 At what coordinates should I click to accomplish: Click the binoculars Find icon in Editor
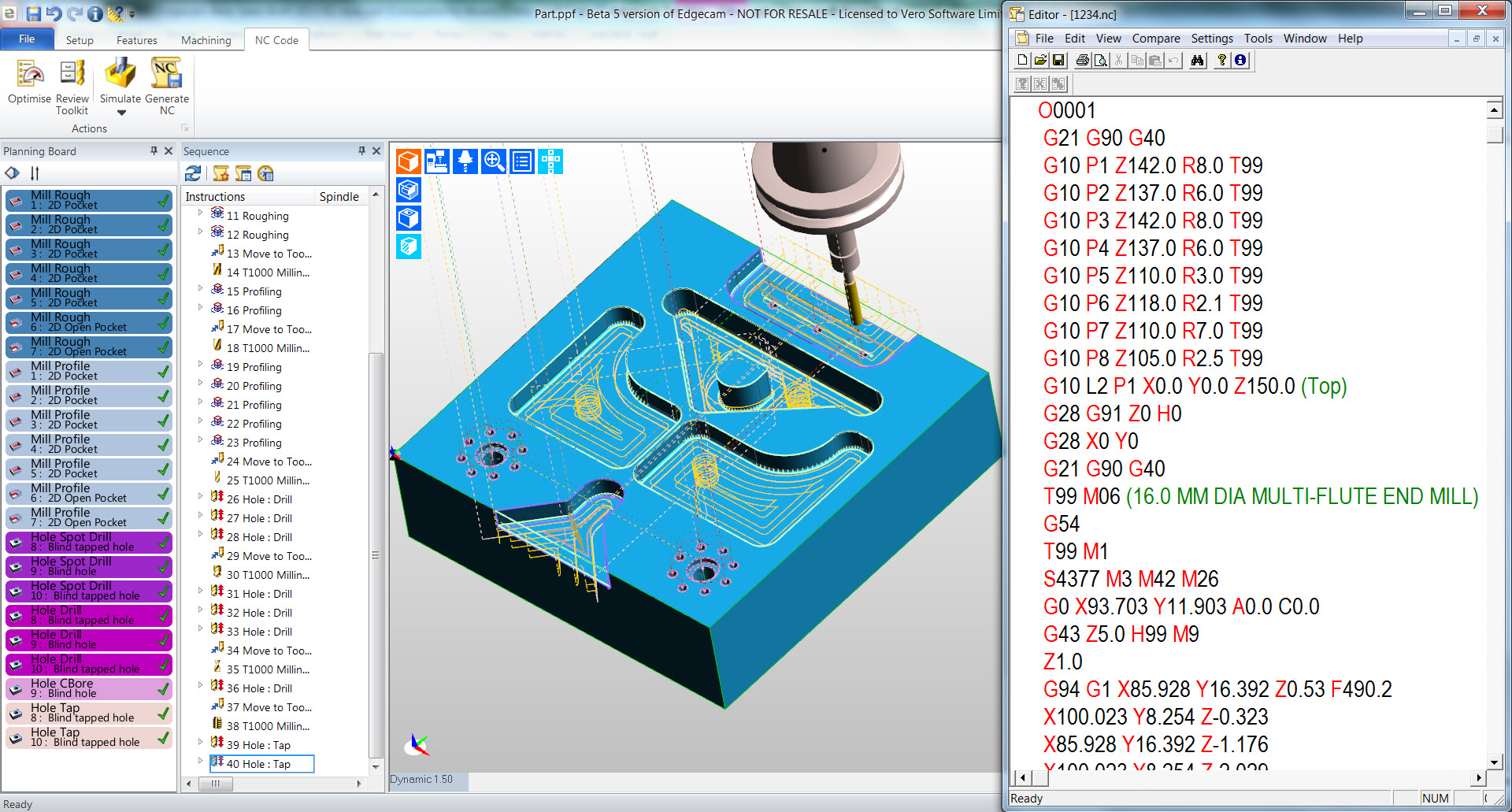point(1197,61)
